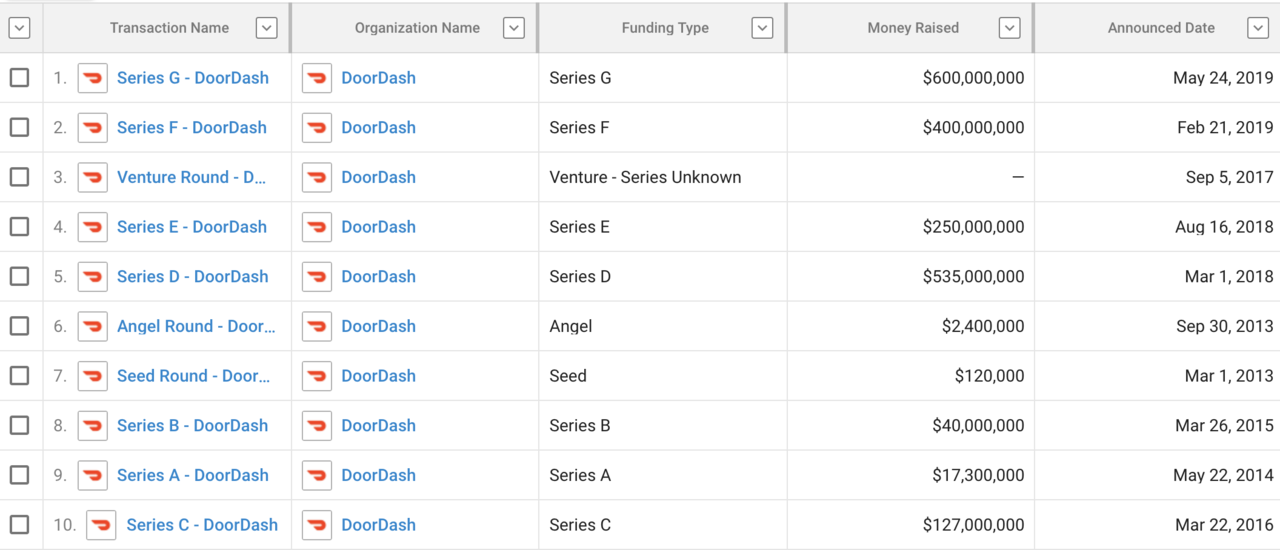
Task: Click DoorDash logo in Series F organization cell
Action: pyautogui.click(x=317, y=128)
